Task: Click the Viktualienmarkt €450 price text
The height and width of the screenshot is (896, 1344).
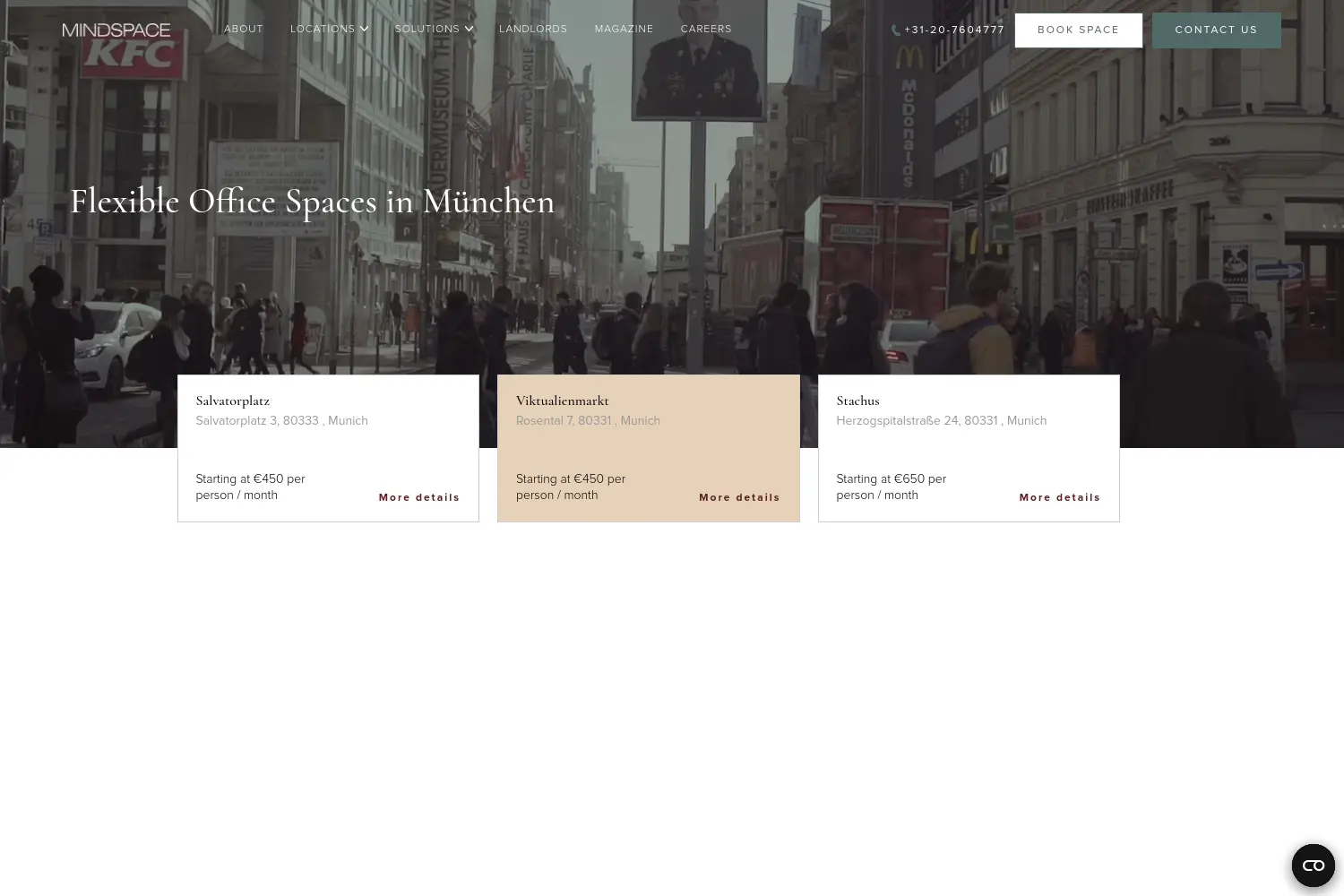Action: click(571, 487)
